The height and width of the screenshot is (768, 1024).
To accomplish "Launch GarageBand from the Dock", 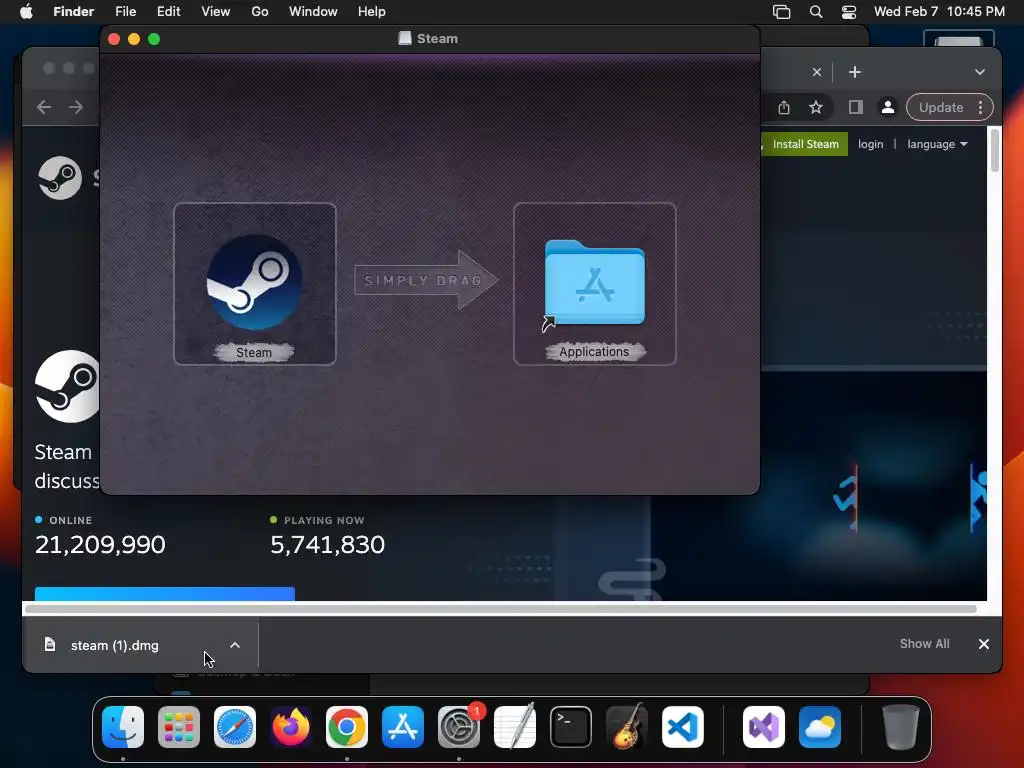I will (x=627, y=726).
